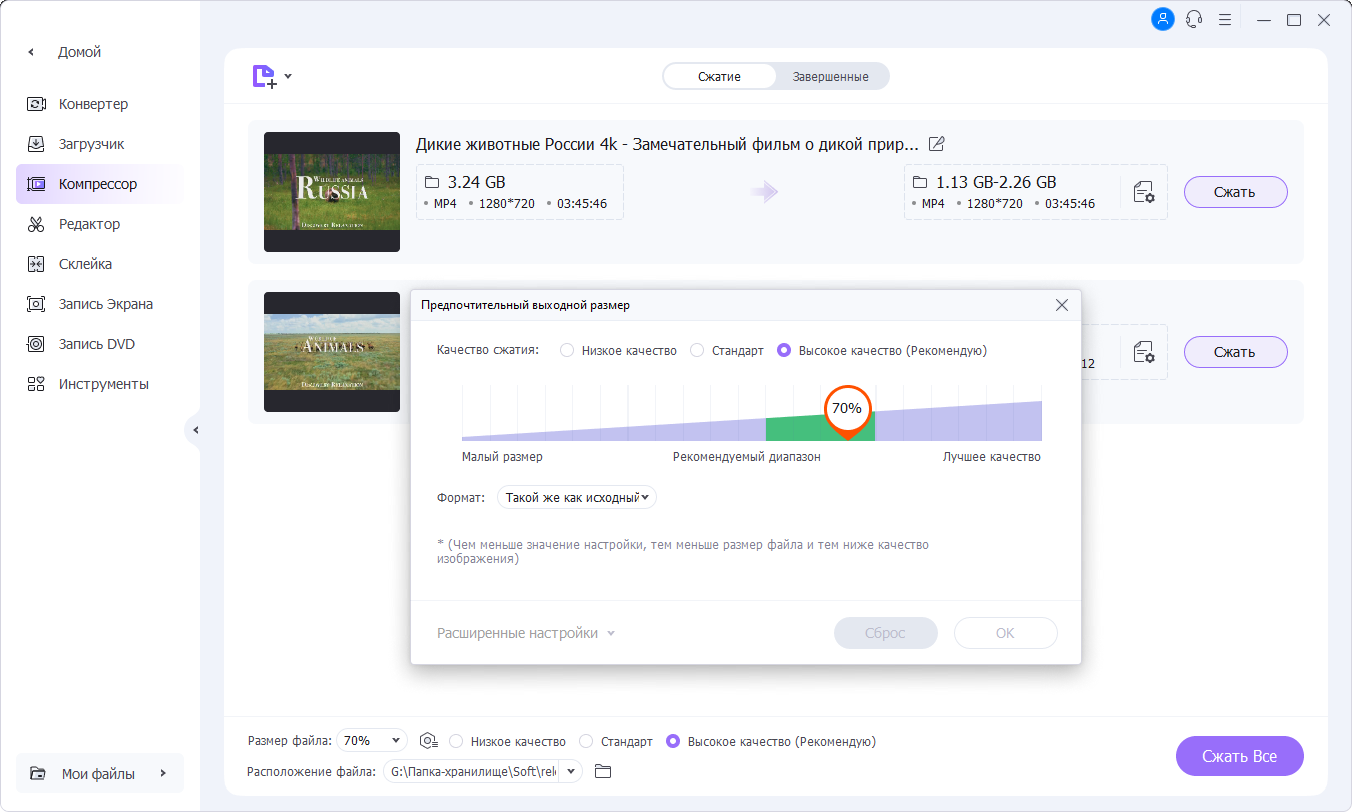Open the Размер файла 70% dropdown
The image size is (1352, 812).
372,741
